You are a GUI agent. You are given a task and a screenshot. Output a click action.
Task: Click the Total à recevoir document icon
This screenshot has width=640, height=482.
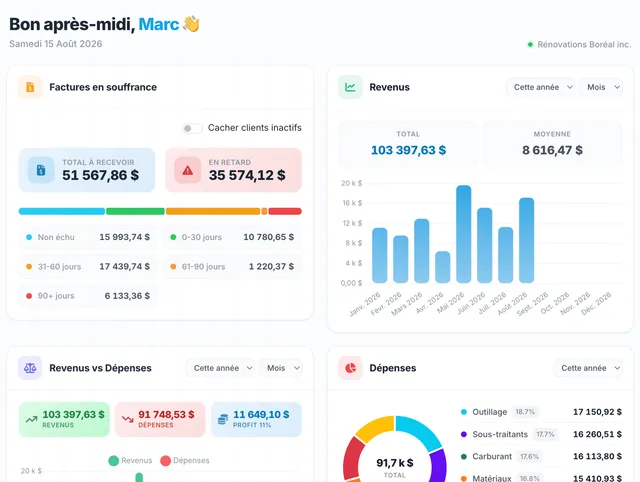click(x=41, y=170)
